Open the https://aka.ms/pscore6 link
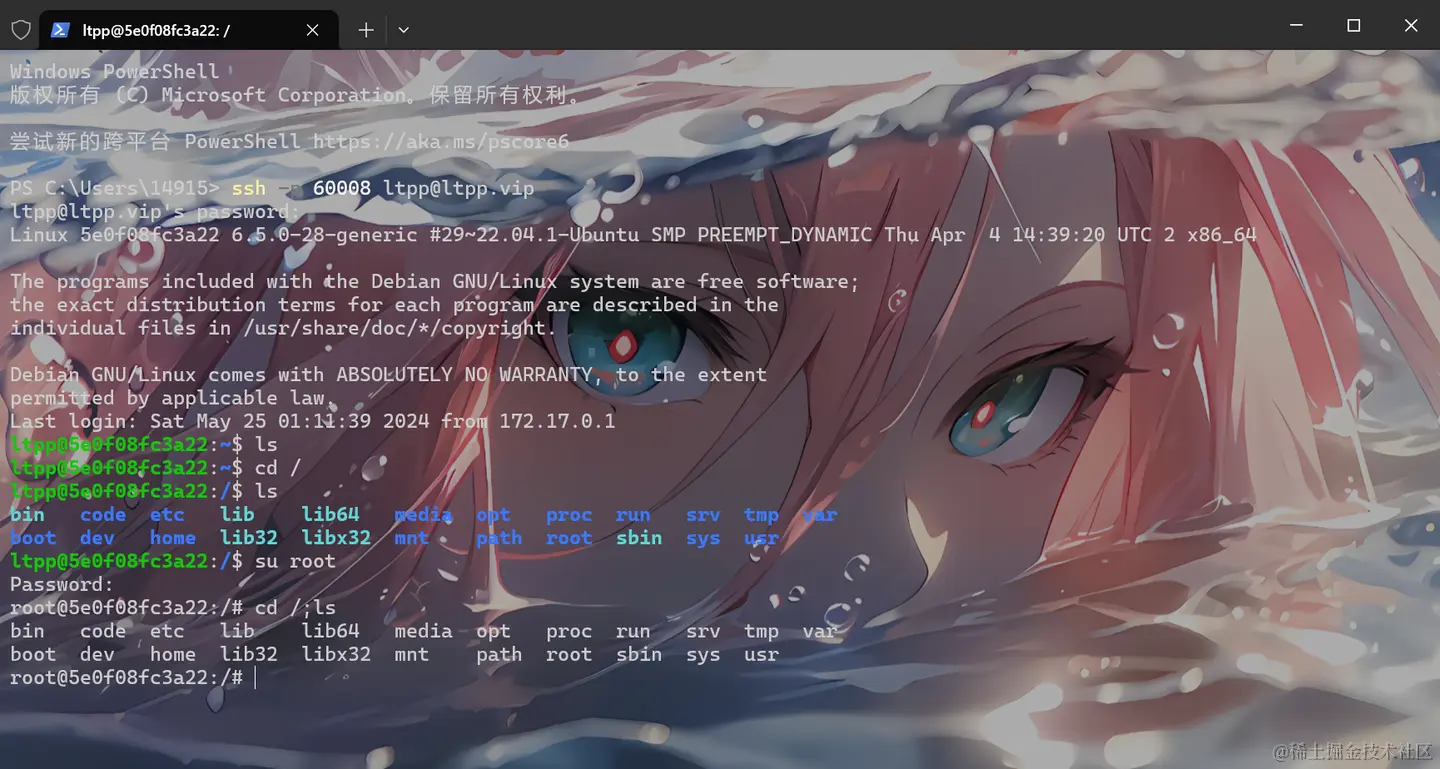Image resolution: width=1440 pixels, height=769 pixels. pyautogui.click(x=441, y=142)
